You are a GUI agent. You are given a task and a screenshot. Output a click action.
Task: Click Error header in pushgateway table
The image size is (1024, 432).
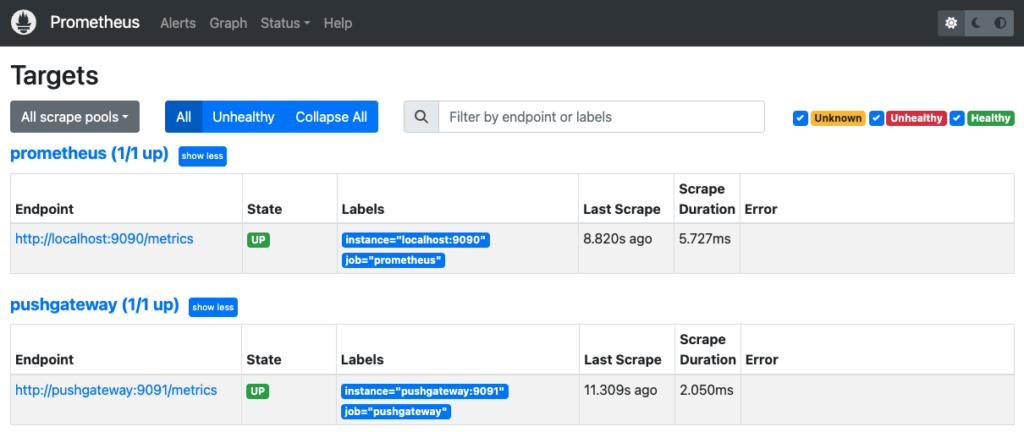click(762, 360)
